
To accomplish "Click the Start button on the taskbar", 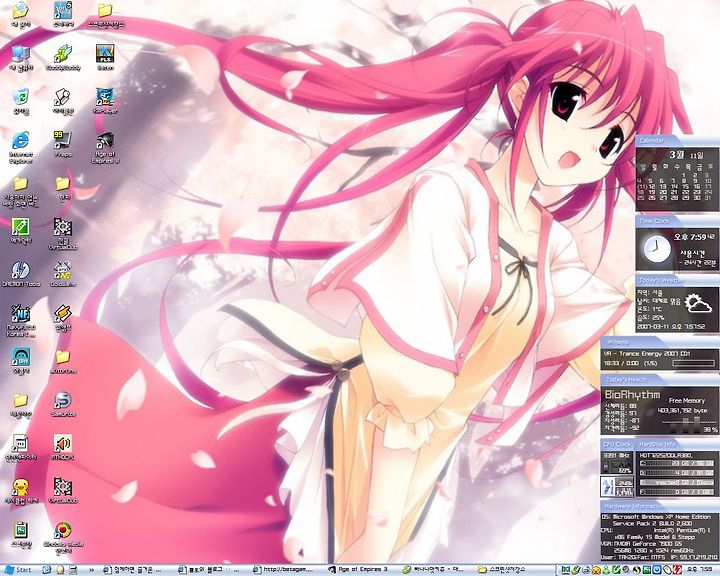I will pos(17,570).
